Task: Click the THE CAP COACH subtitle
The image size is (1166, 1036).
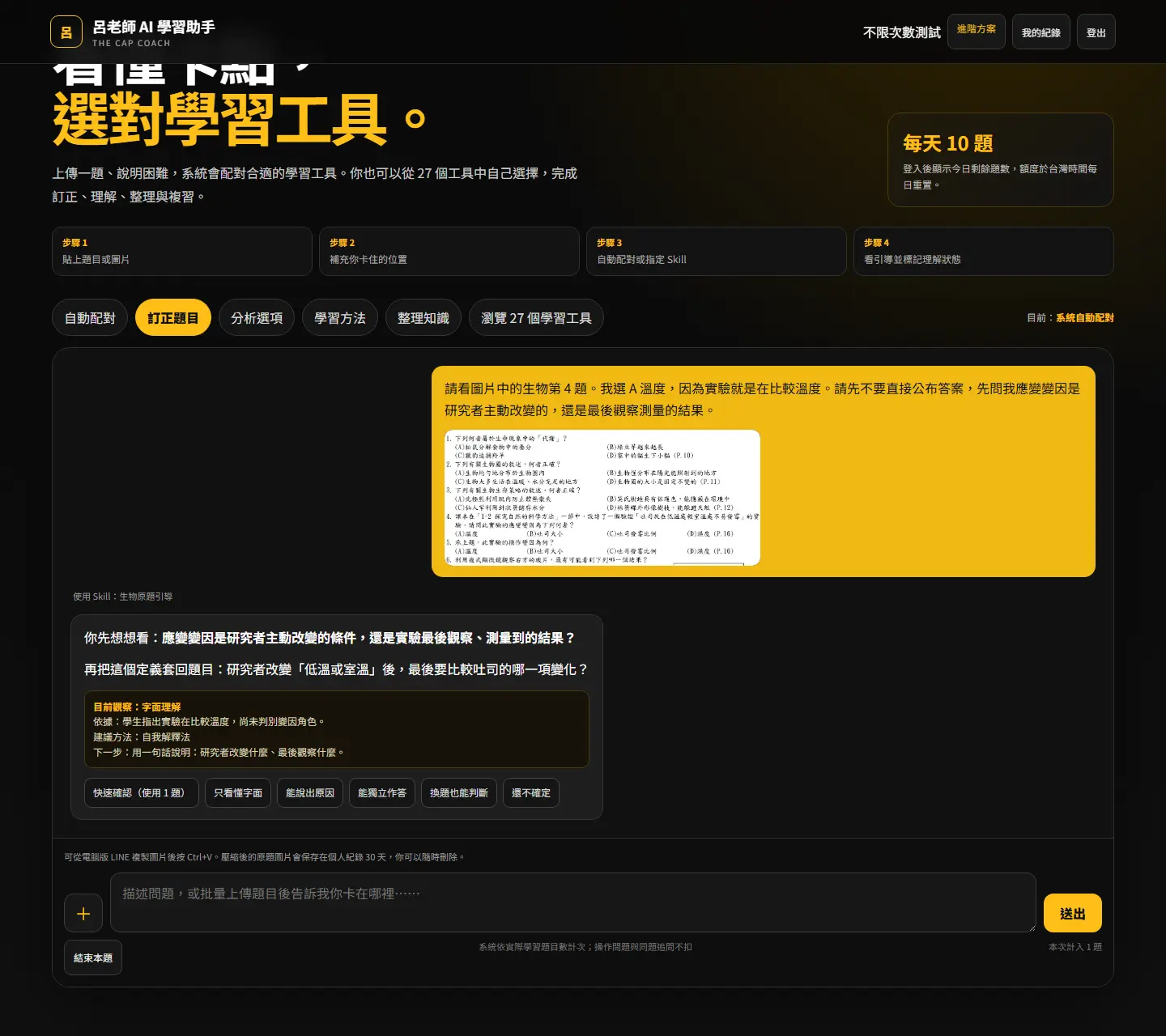Action: tap(131, 44)
